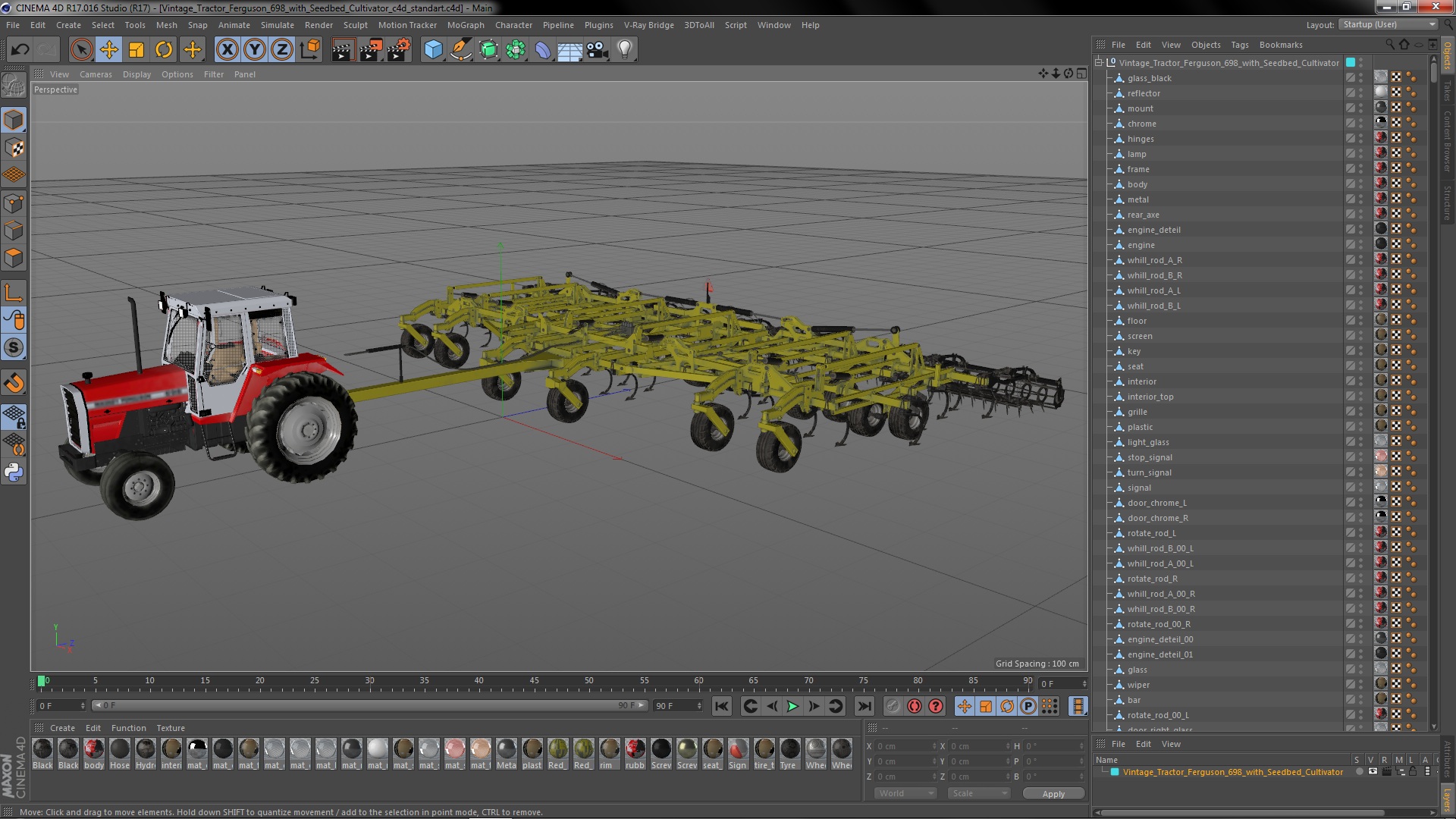Open the Content Browser side tab

point(1448,141)
